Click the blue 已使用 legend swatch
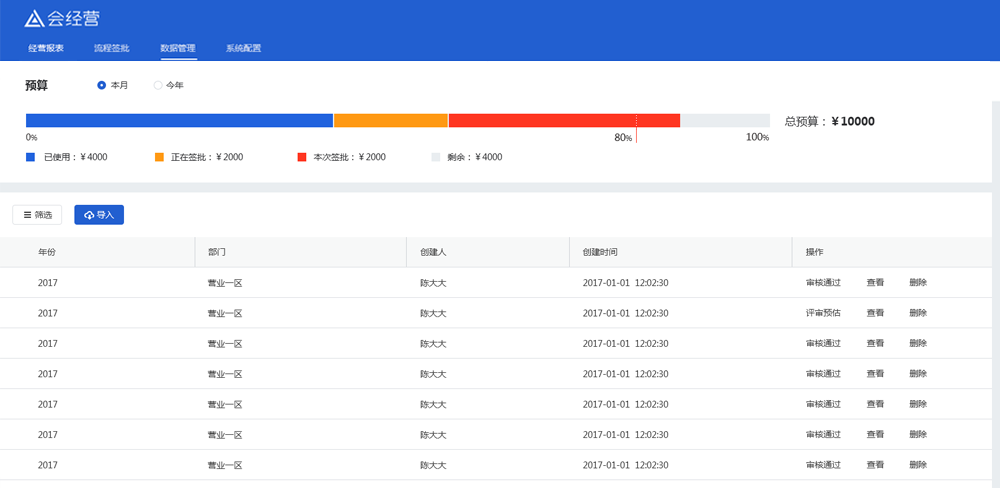 click(x=30, y=157)
